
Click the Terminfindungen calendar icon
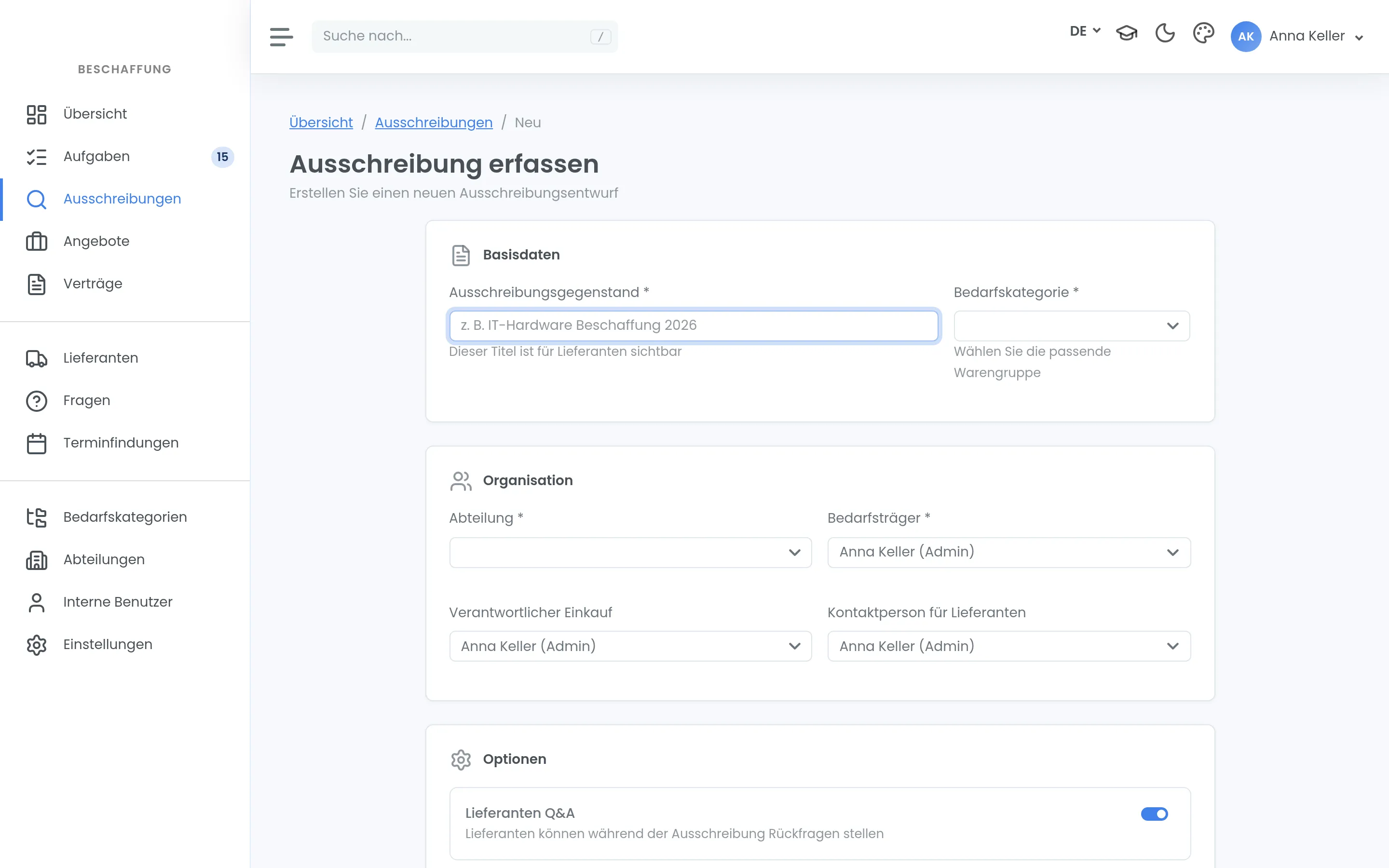pyautogui.click(x=37, y=443)
